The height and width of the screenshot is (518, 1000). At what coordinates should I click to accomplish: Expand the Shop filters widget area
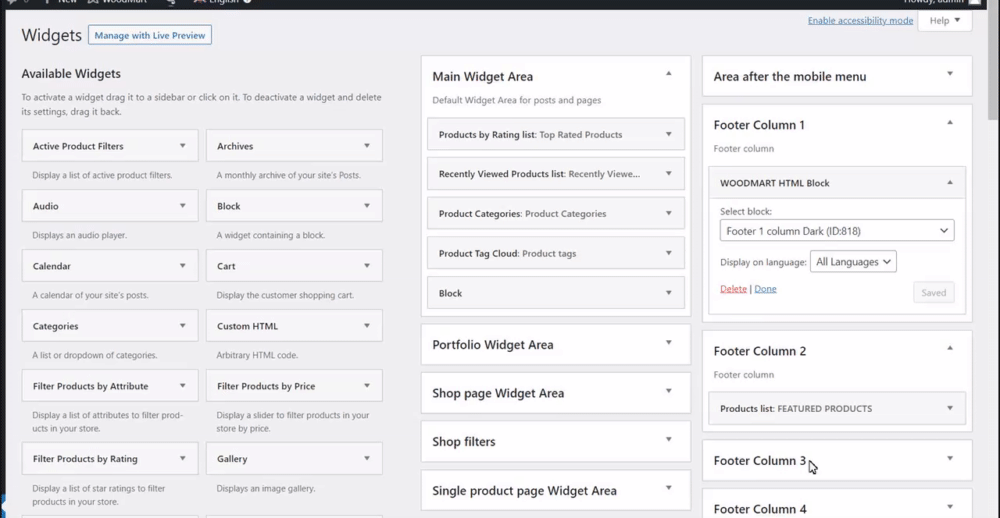pyautogui.click(x=669, y=441)
